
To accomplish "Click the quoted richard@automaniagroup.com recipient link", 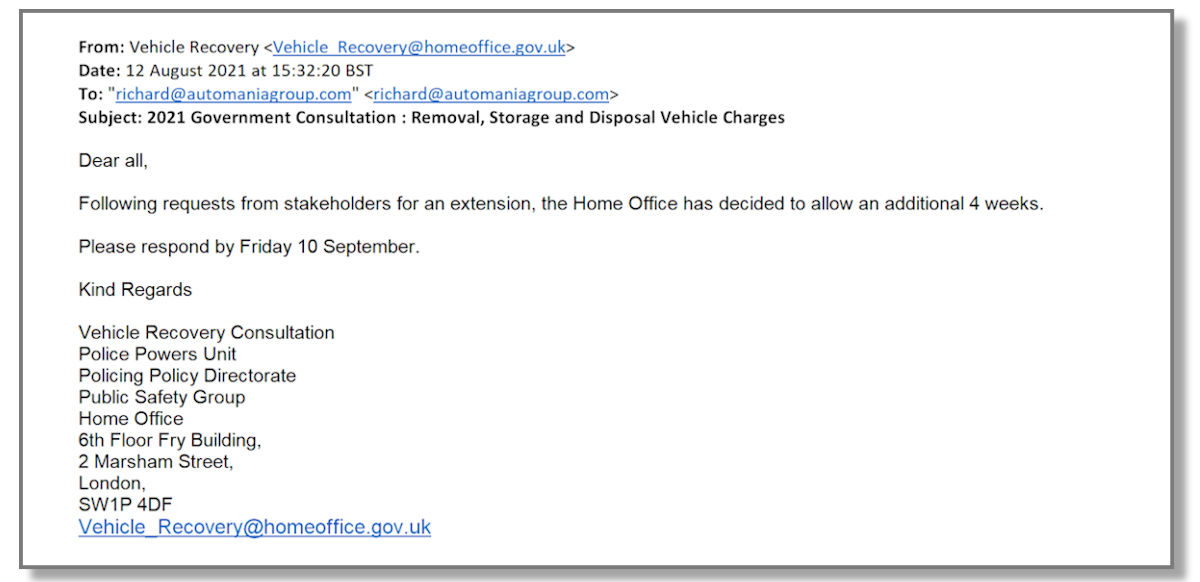I will click(234, 94).
